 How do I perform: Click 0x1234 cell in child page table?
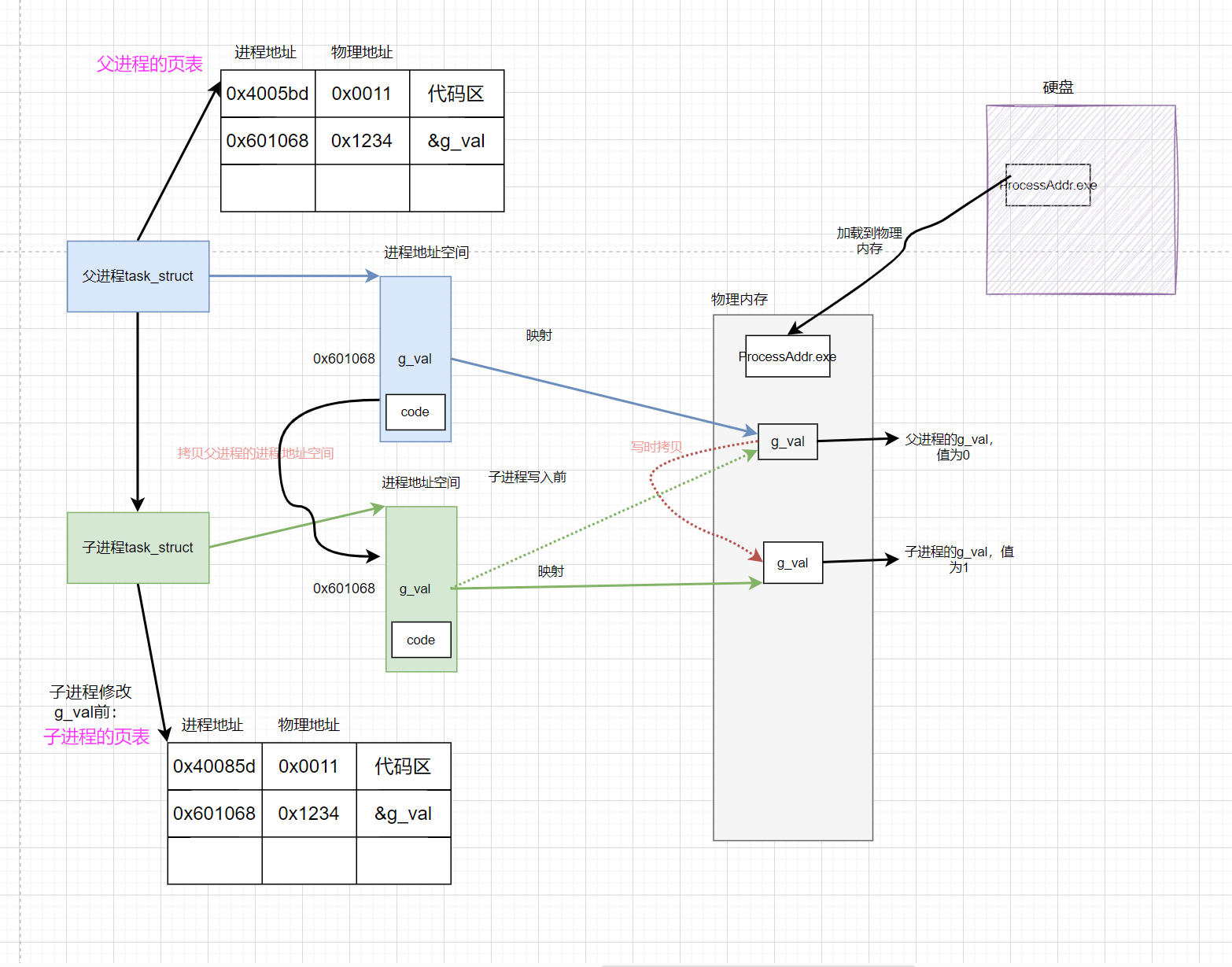click(x=309, y=814)
